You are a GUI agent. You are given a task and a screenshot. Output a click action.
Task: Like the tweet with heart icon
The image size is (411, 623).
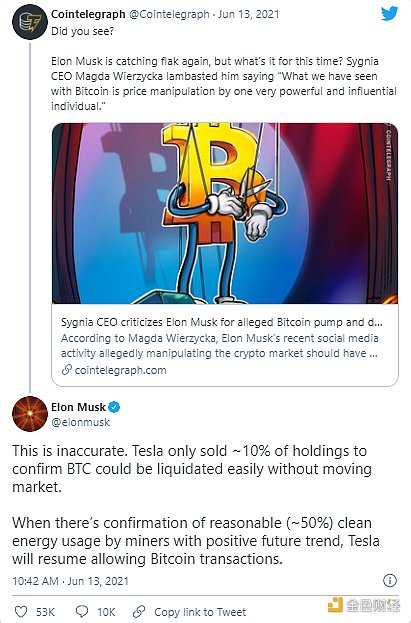21,611
